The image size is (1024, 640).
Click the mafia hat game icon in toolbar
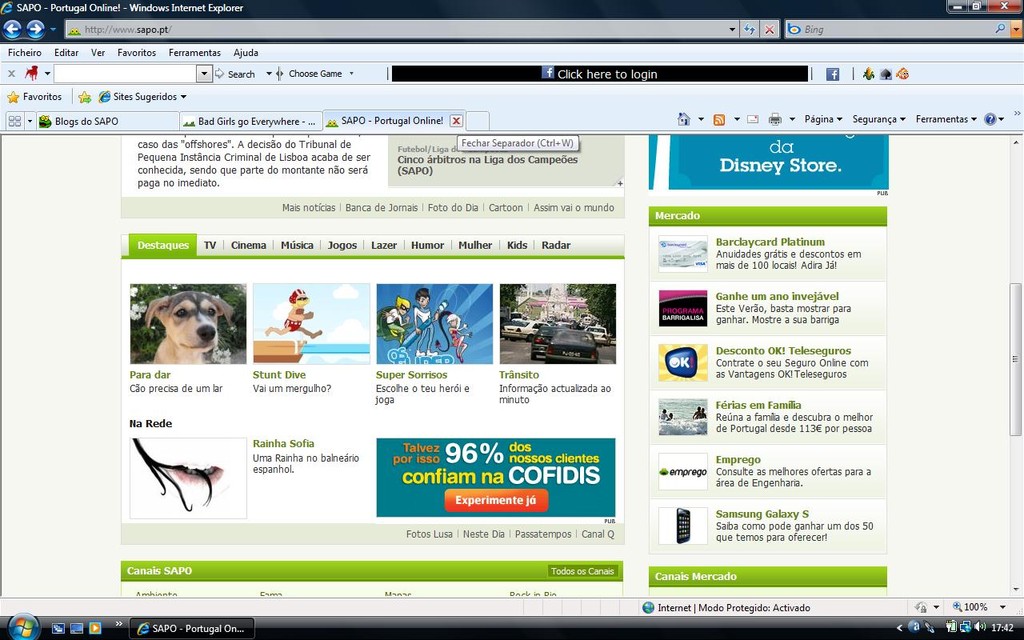point(886,74)
